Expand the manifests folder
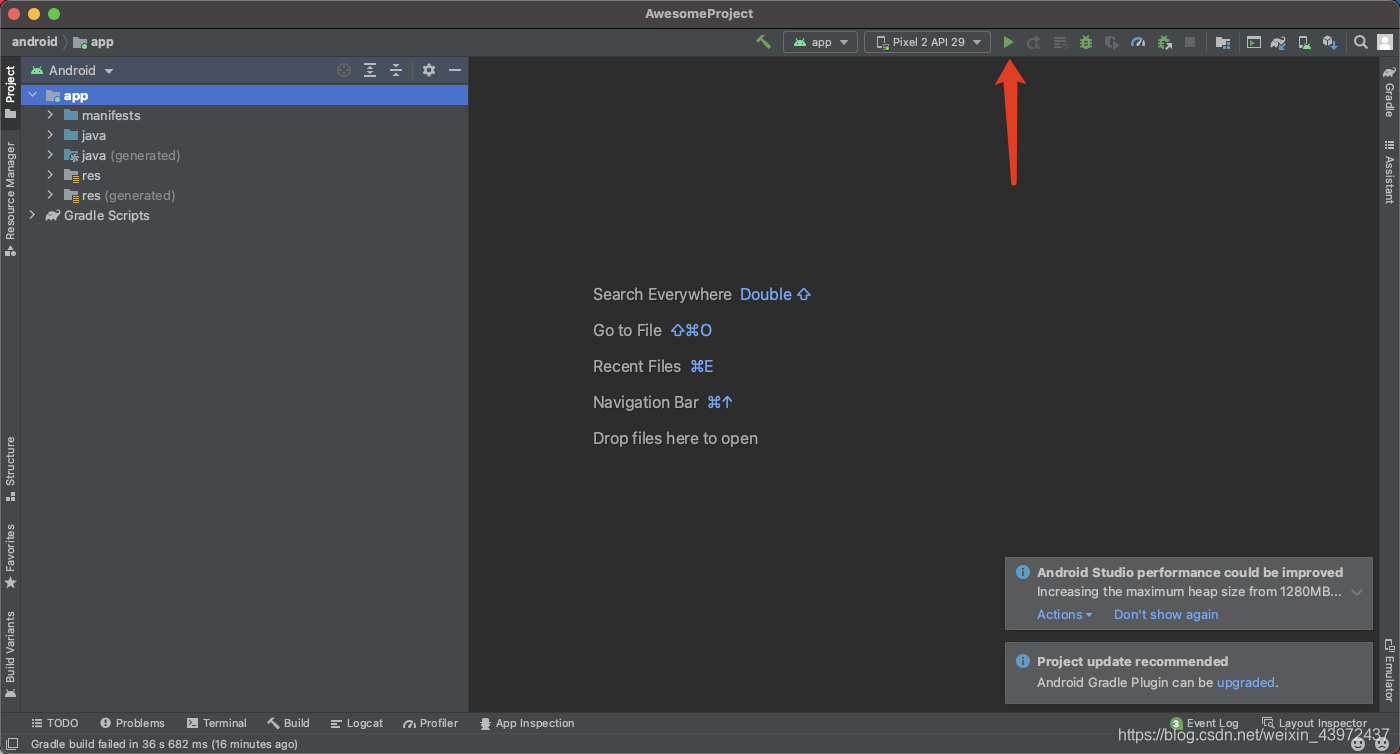The image size is (1400, 754). (x=50, y=115)
